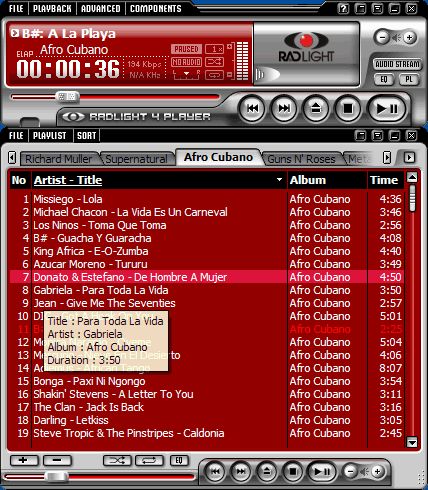Open the Components menu
Screen dimensions: 428x490
(156, 8)
